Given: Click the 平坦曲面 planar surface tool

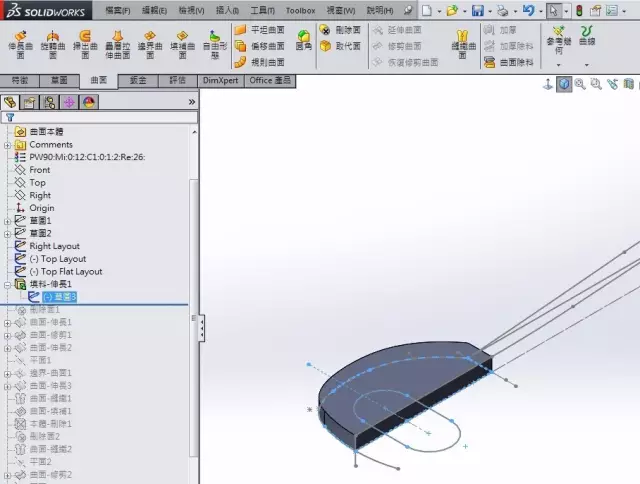Looking at the screenshot, I should (260, 30).
